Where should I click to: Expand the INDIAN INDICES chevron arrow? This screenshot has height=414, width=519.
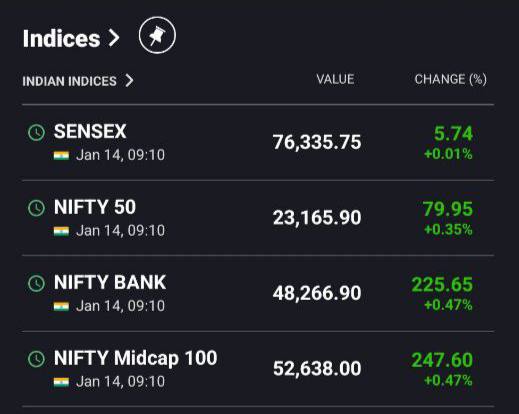click(129, 81)
